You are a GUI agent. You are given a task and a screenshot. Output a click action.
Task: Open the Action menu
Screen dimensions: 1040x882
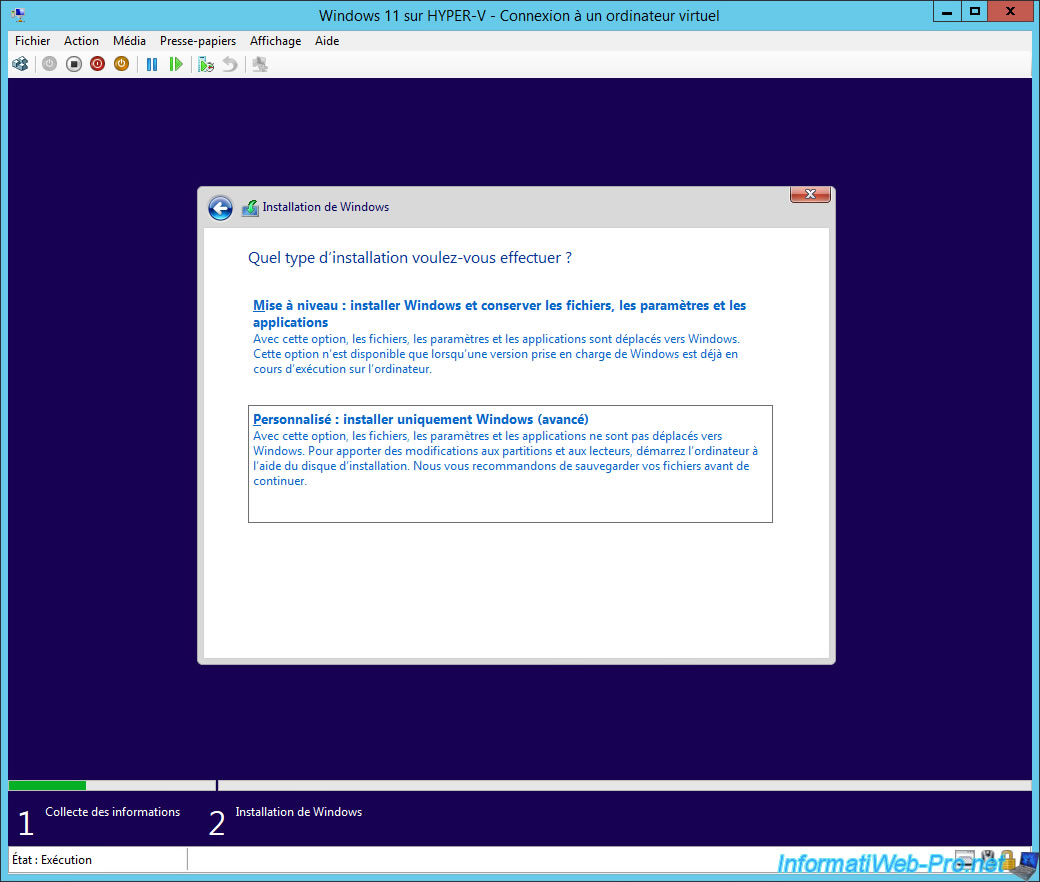[81, 41]
